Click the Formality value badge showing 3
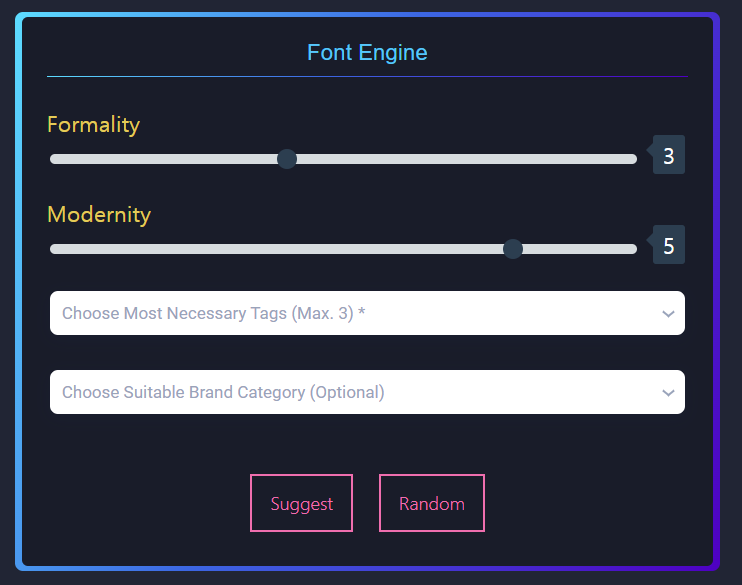 click(669, 156)
